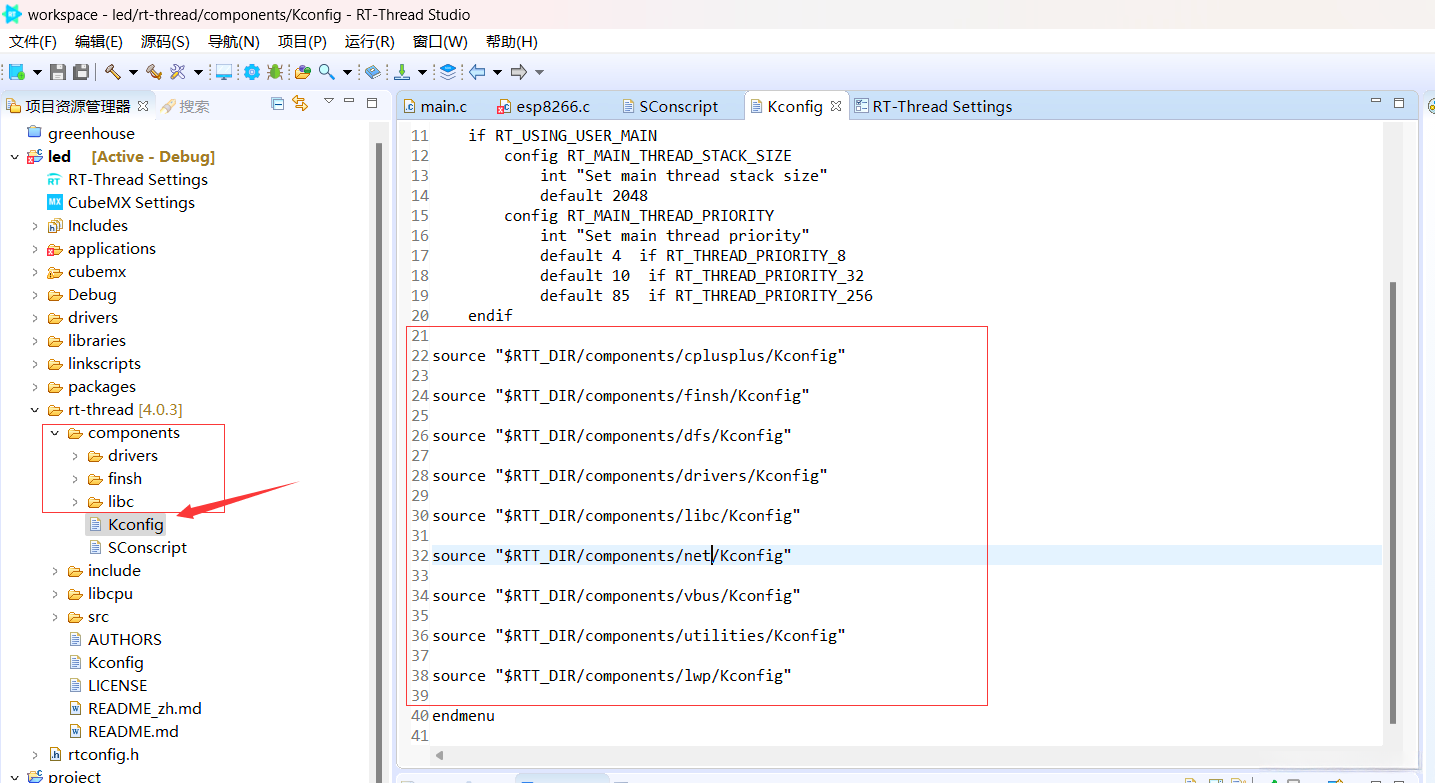The width and height of the screenshot is (1435, 783).
Task: Select the greenhouse project
Action: coord(81,134)
